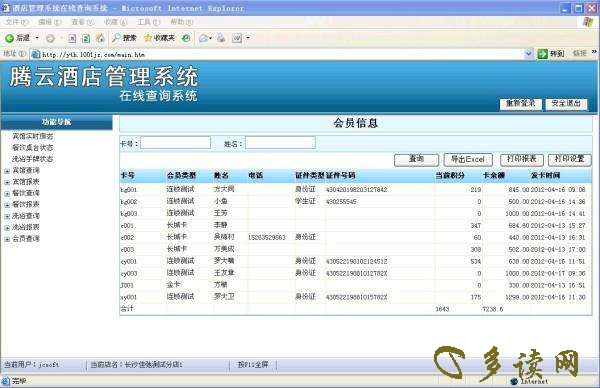Click the URL address bar field
The image size is (600, 388).
point(281,54)
